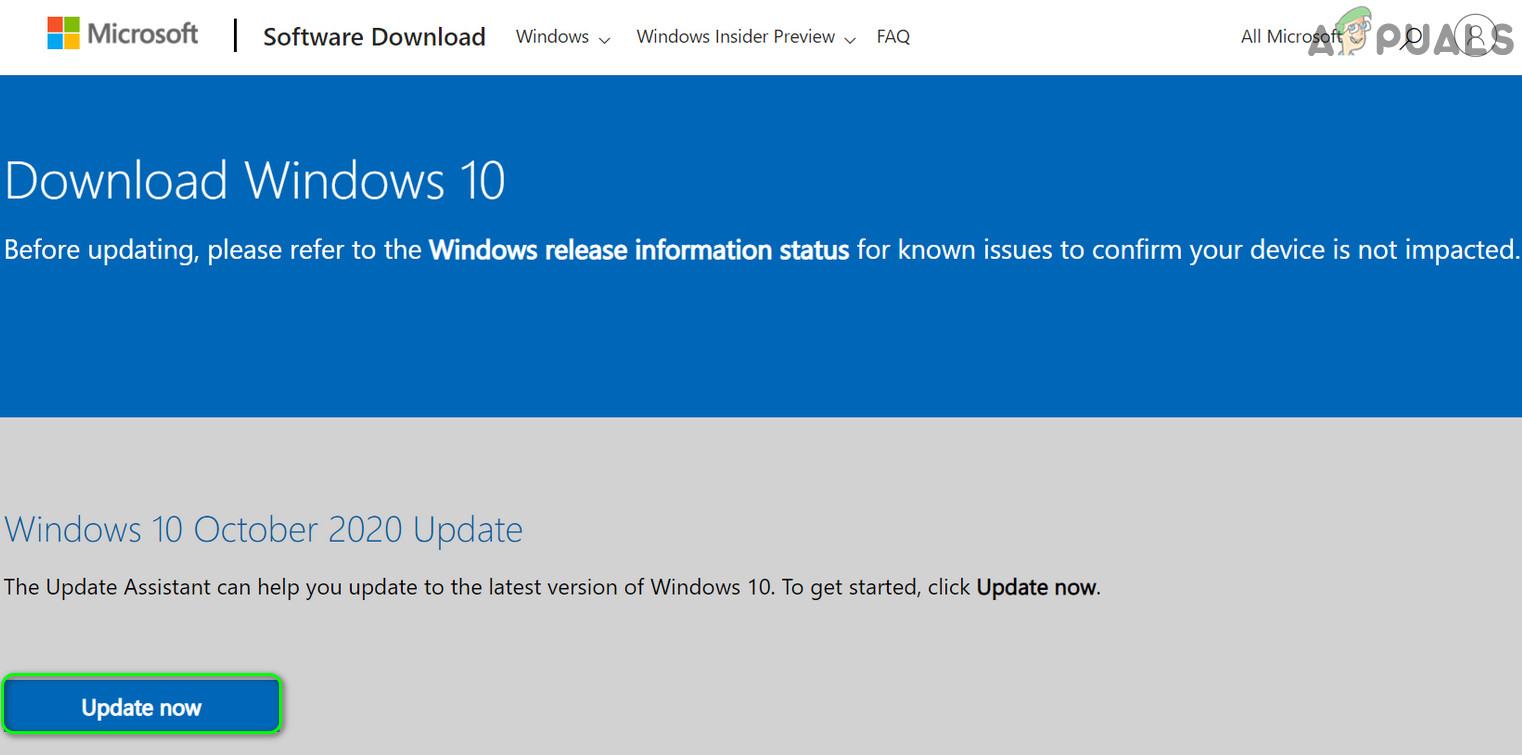
Task: Click the Download Windows 10 heading
Action: [255, 181]
